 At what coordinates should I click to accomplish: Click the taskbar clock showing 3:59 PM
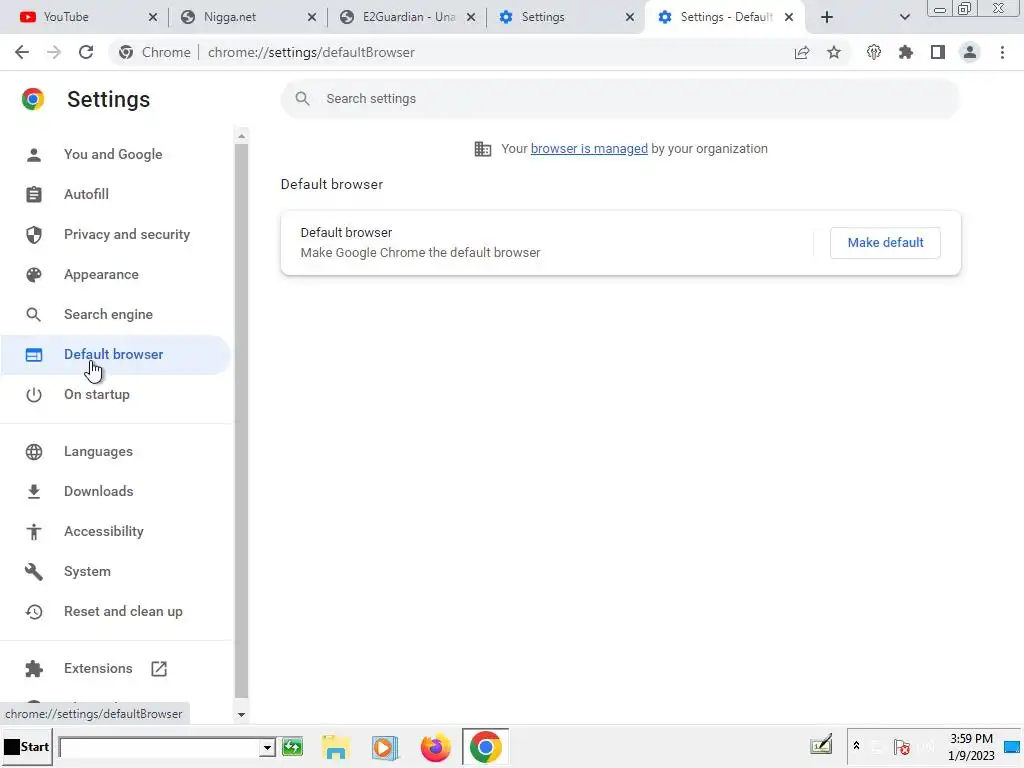pyautogui.click(x=971, y=739)
